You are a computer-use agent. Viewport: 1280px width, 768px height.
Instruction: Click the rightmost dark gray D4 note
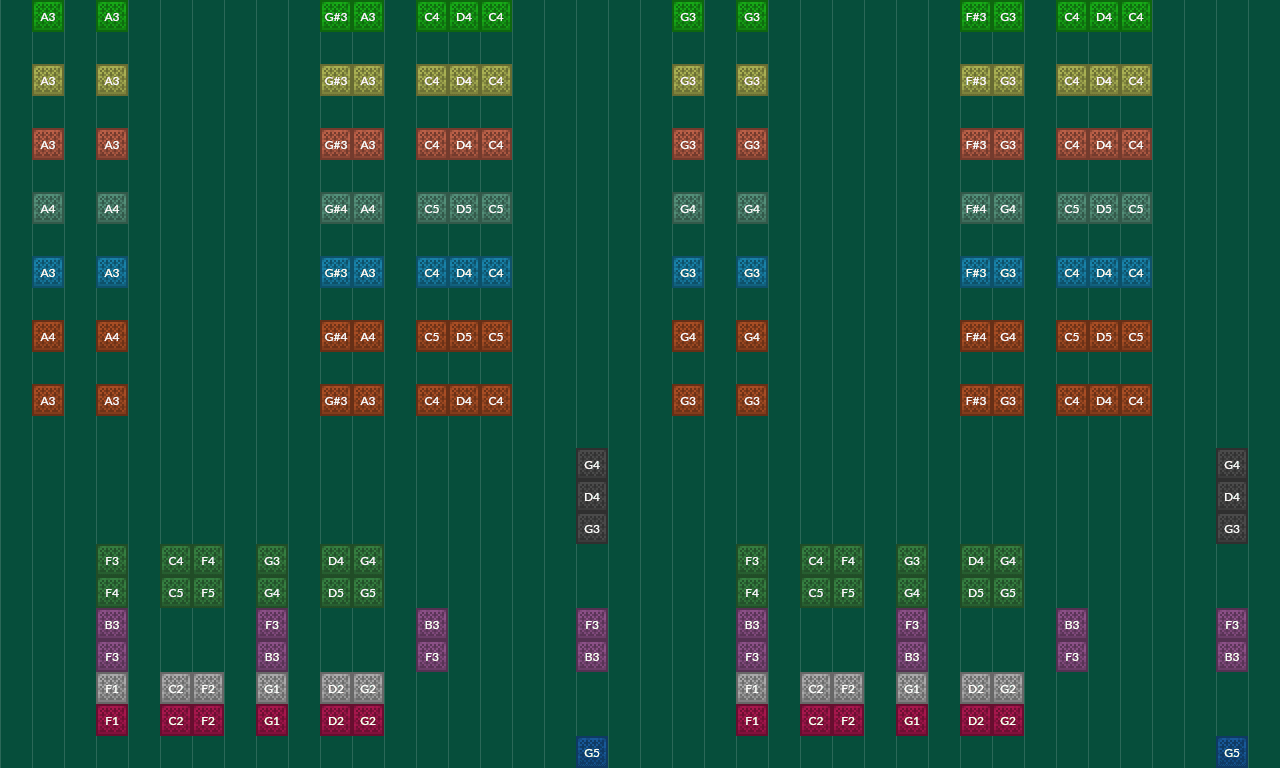pyautogui.click(x=1232, y=496)
